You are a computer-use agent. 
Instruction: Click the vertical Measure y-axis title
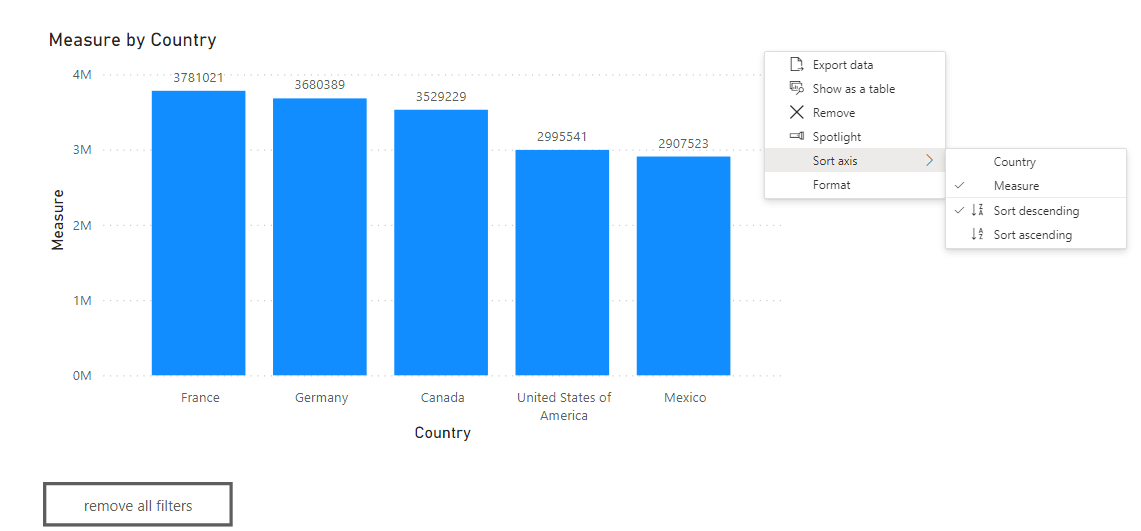[x=58, y=220]
